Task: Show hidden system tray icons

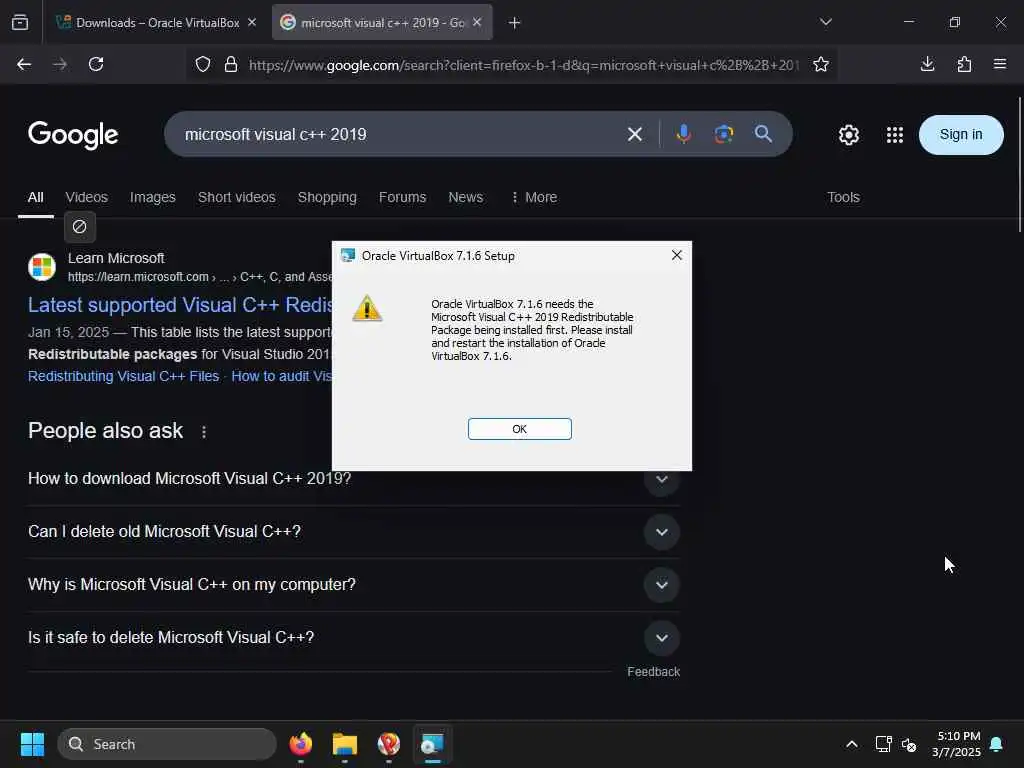Action: 852,744
